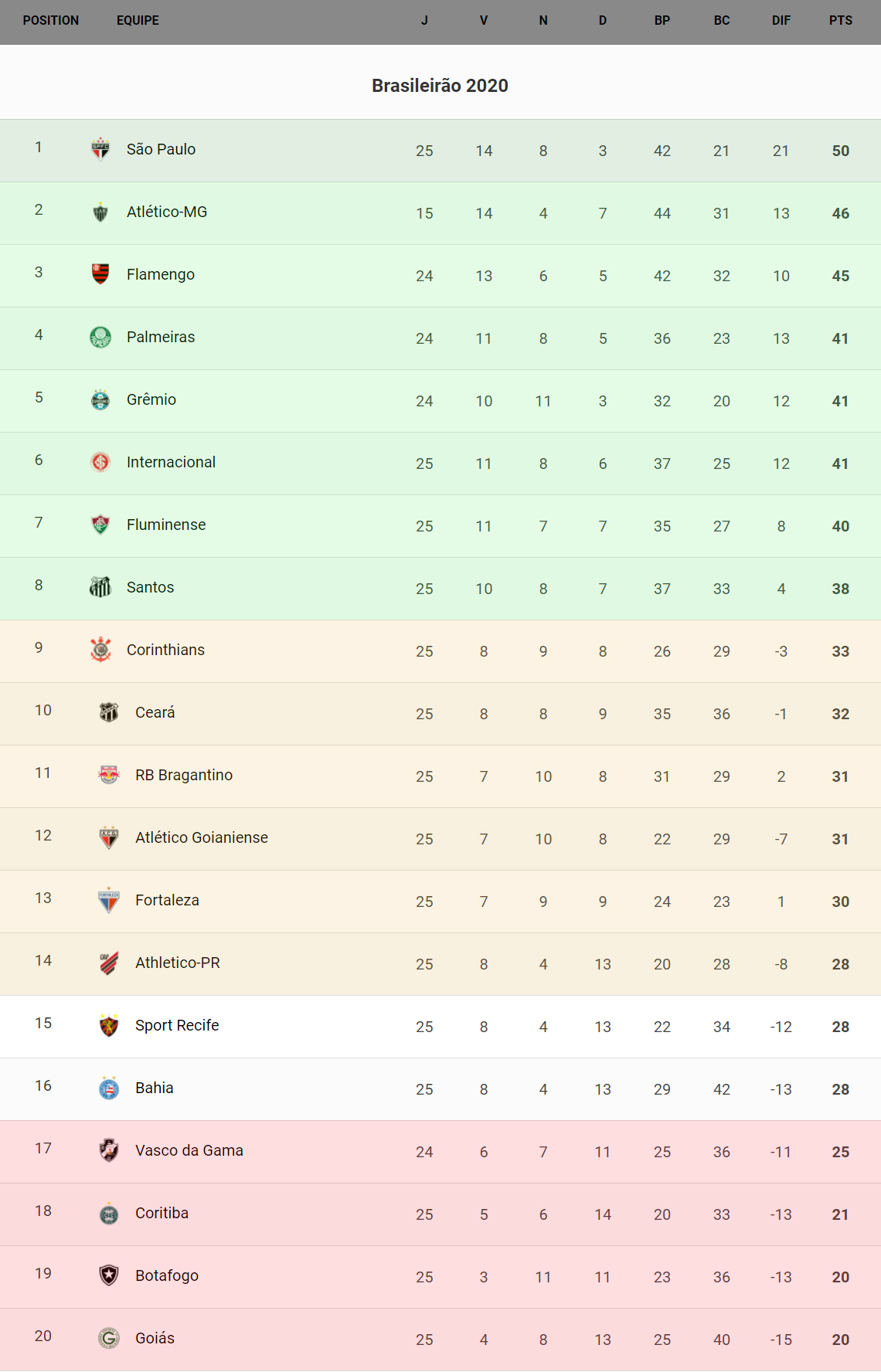The image size is (881, 1372).
Task: Open the Sport Recife team link
Action: tap(177, 1025)
